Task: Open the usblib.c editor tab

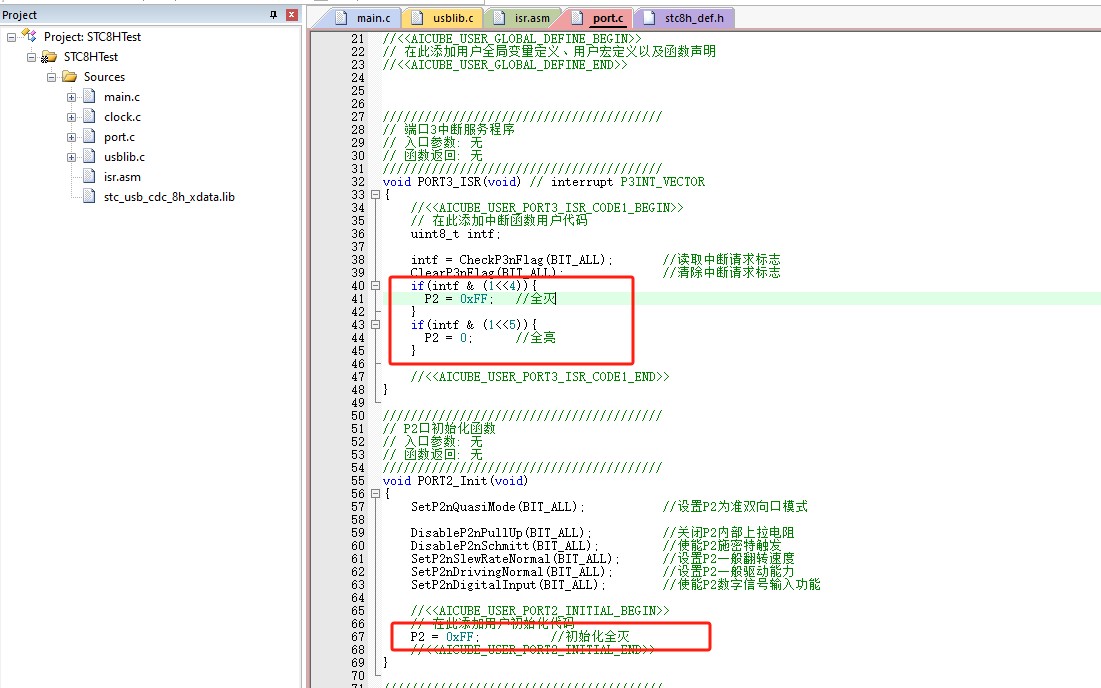Action: click(x=454, y=18)
